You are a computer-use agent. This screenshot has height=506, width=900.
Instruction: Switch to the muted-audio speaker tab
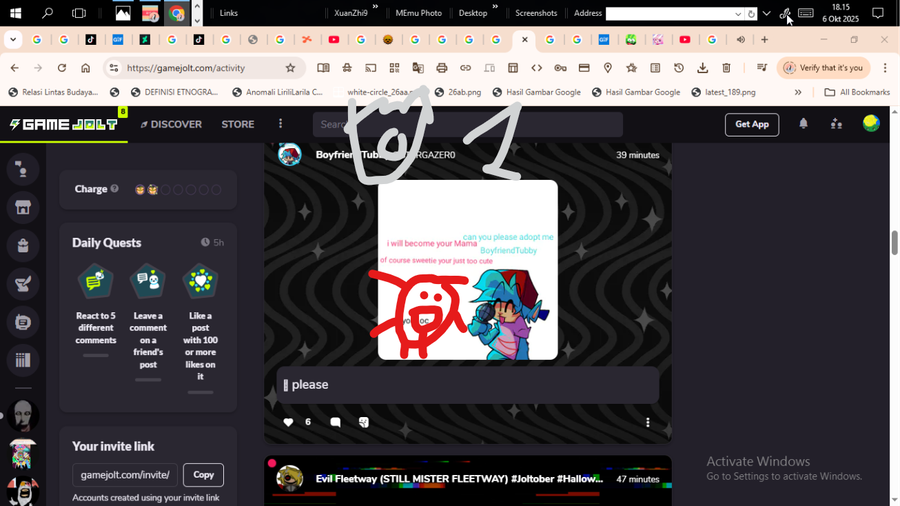coord(740,40)
